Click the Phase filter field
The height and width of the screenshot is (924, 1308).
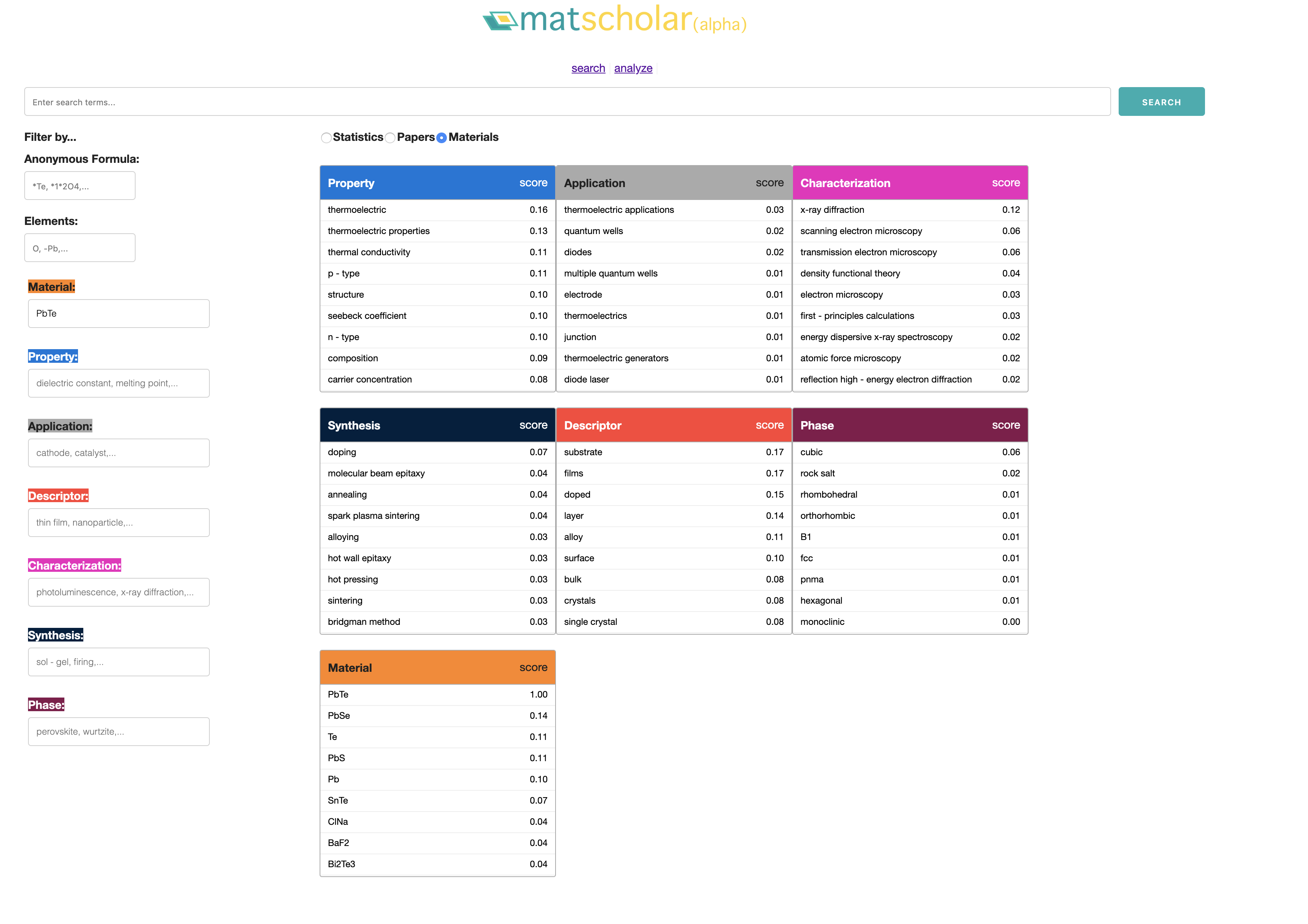point(118,732)
